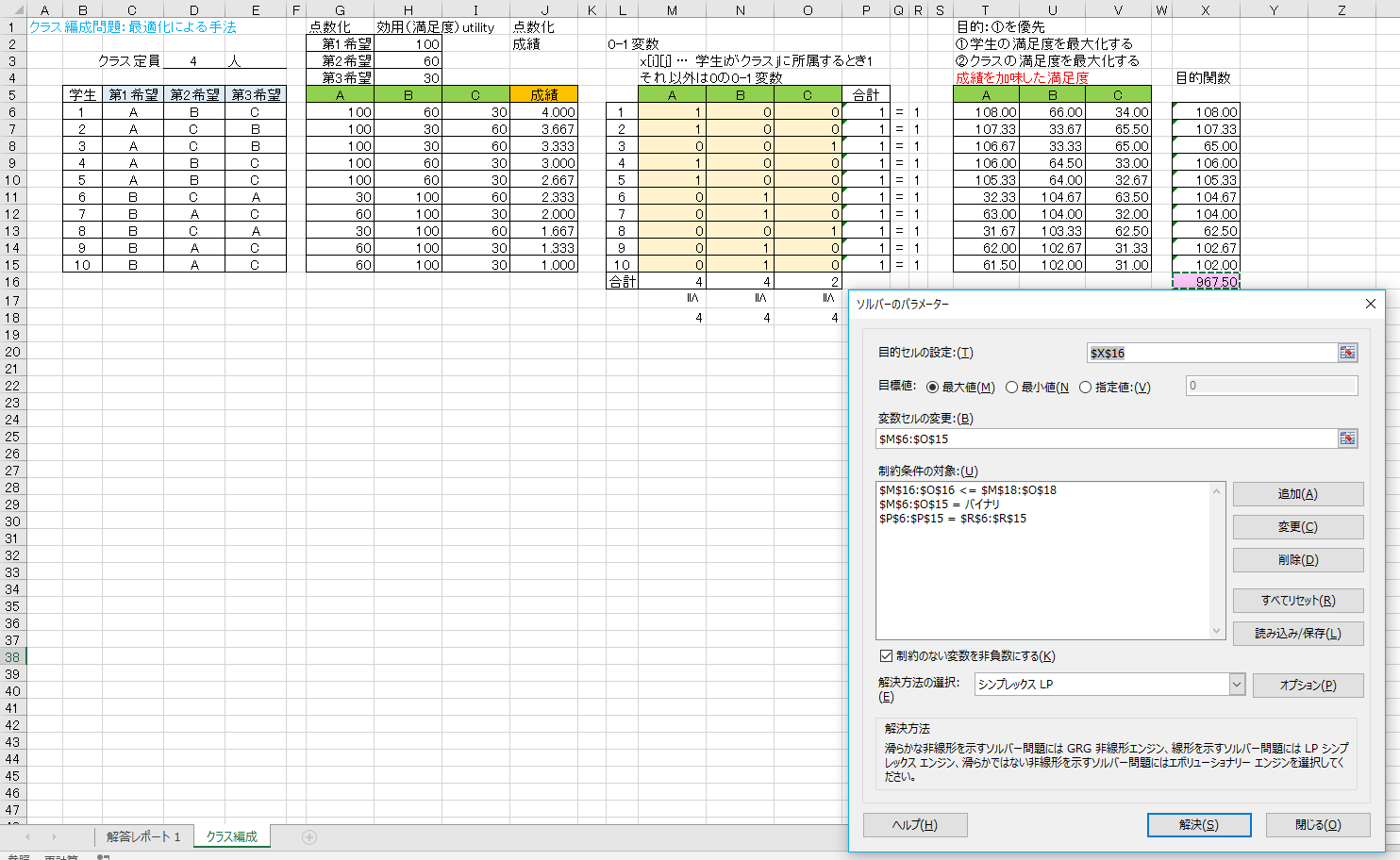This screenshot has height=860, width=1400.
Task: Click the 学生 column header cell
Action: (x=82, y=95)
